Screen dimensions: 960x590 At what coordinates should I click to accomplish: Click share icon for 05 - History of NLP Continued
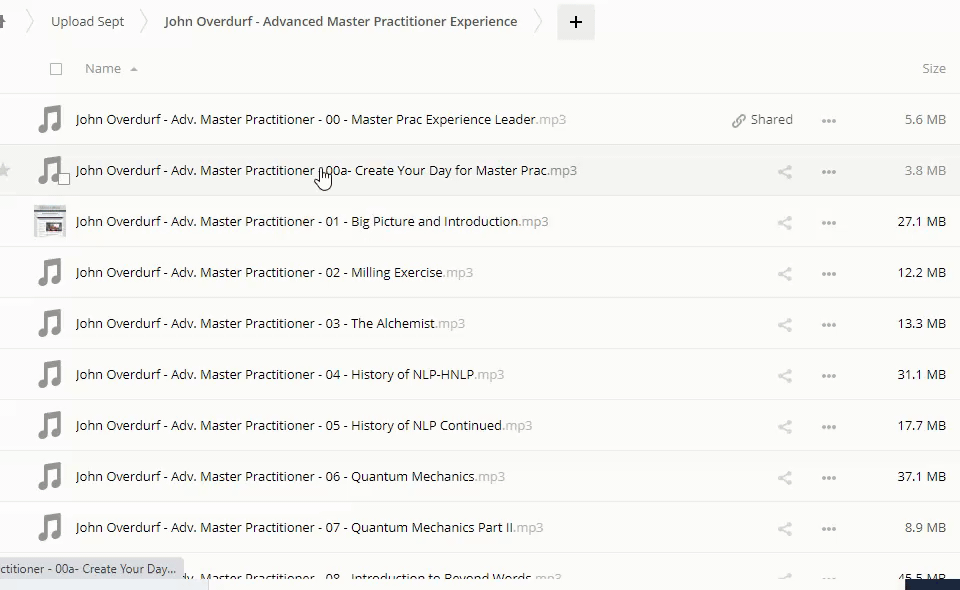(x=784, y=426)
